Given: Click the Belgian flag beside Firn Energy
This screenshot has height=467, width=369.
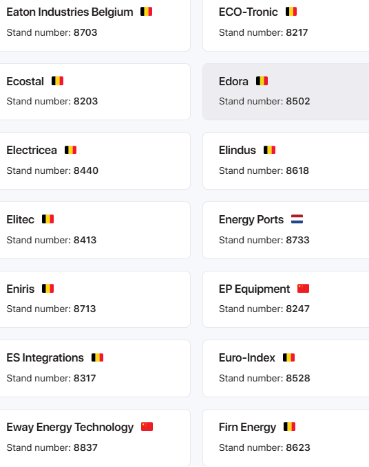Looking at the screenshot, I should click(289, 427).
